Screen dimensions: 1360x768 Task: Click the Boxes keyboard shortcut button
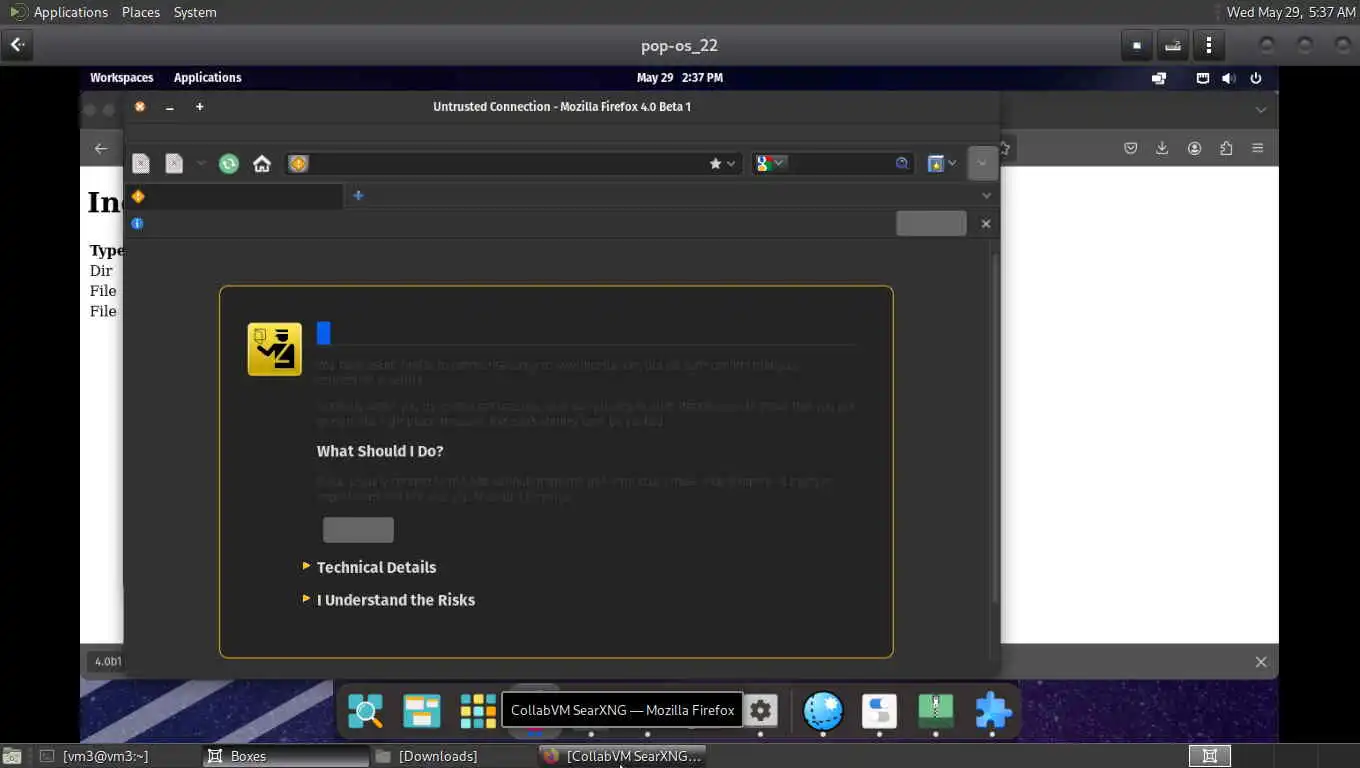point(1173,45)
